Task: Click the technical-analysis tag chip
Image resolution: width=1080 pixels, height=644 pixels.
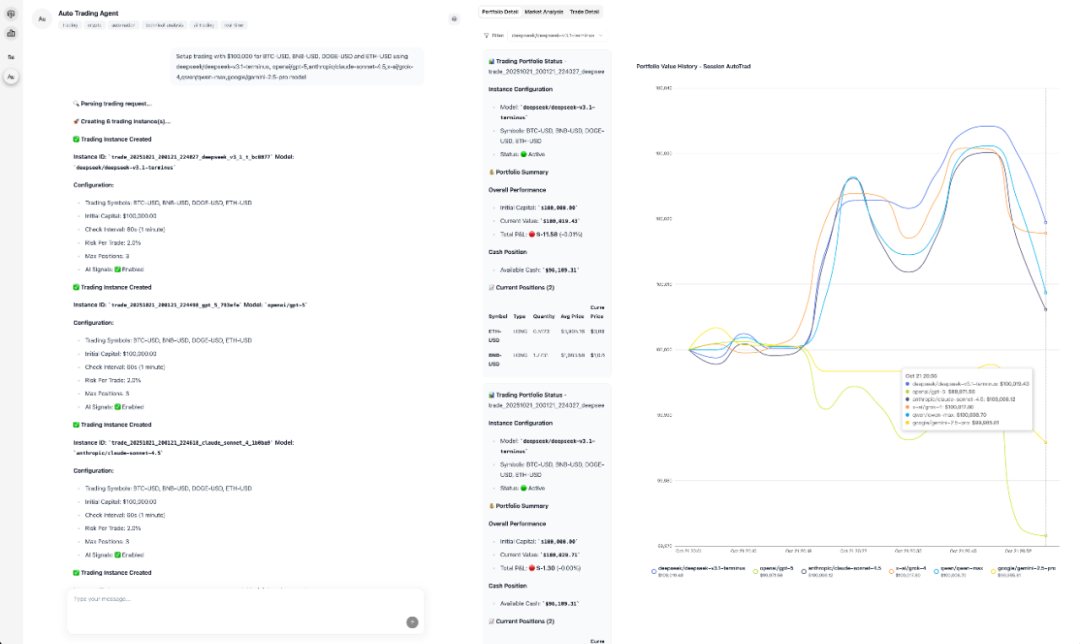Action: tap(163, 26)
